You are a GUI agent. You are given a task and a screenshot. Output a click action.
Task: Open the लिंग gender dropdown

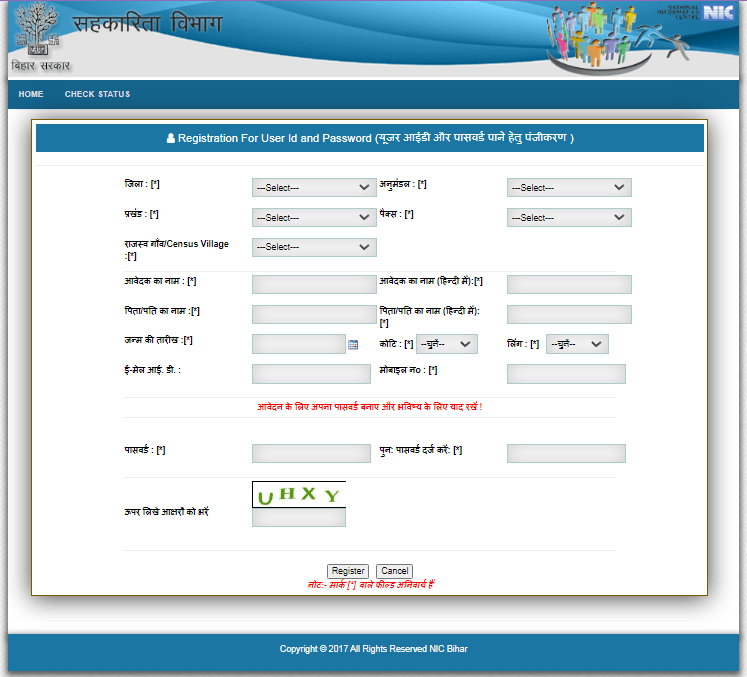[577, 344]
